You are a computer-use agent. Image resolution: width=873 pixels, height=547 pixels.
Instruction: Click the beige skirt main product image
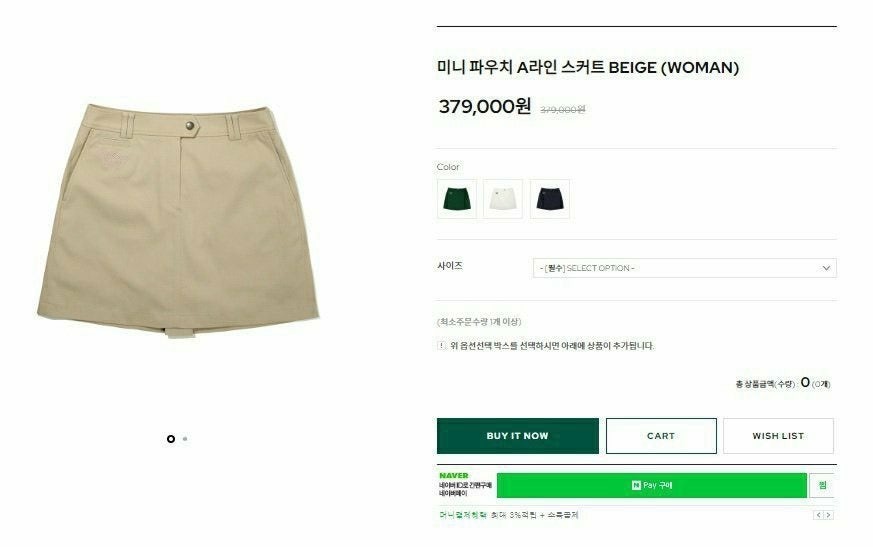click(x=178, y=221)
